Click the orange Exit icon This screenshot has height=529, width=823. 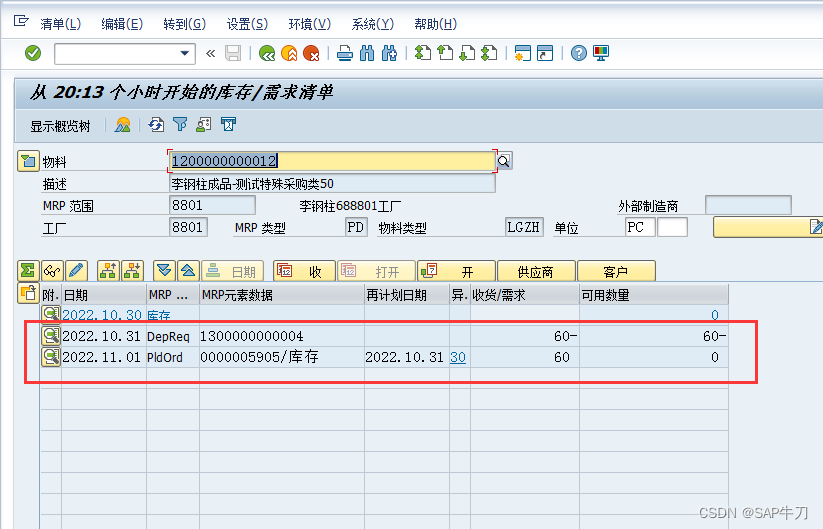tap(289, 54)
